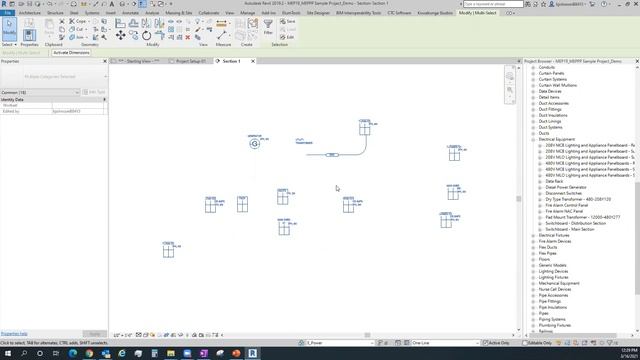
Task: Click the search keyword input field
Action: pyautogui.click(x=493, y=4)
